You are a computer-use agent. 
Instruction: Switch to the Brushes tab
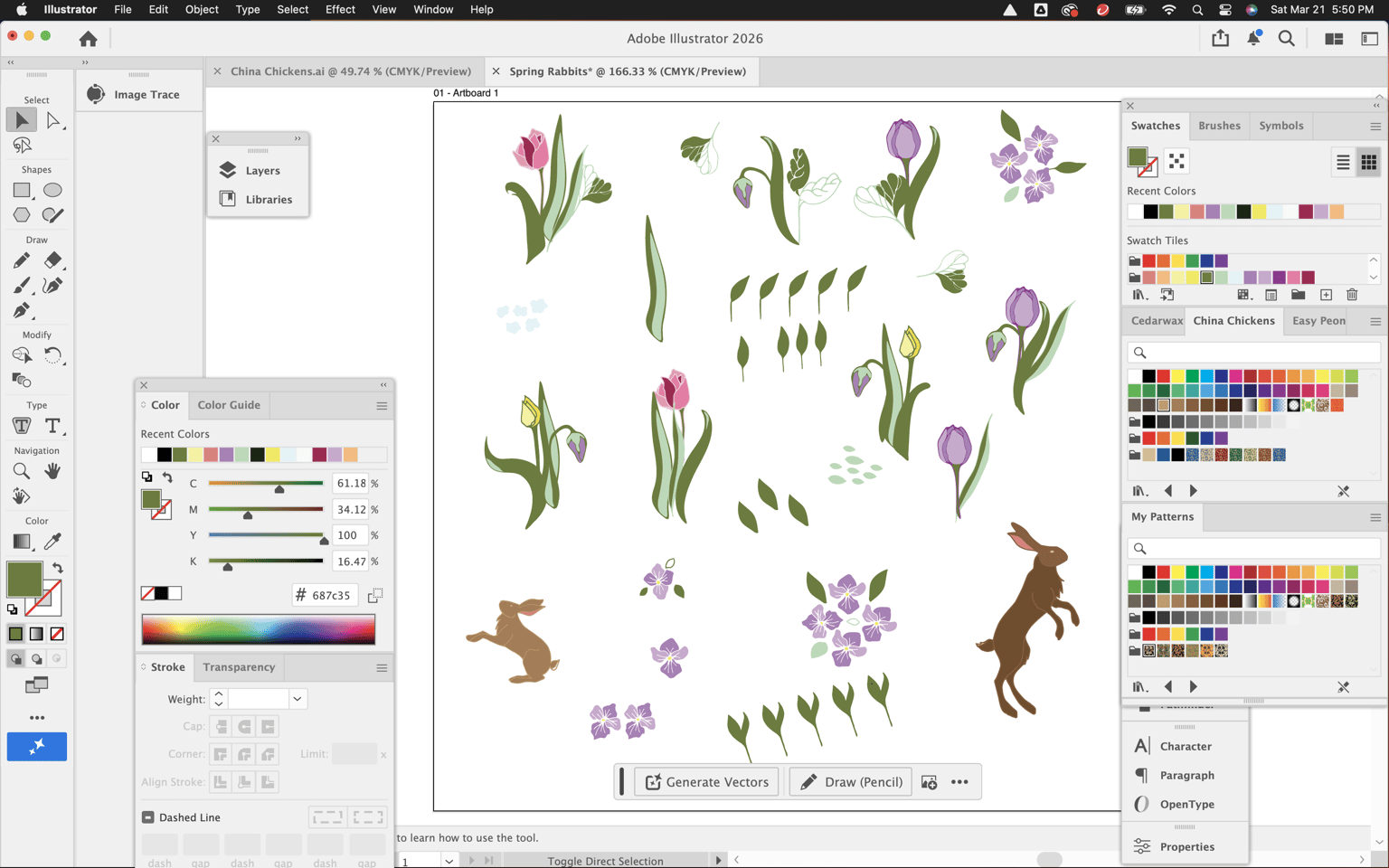coord(1219,126)
